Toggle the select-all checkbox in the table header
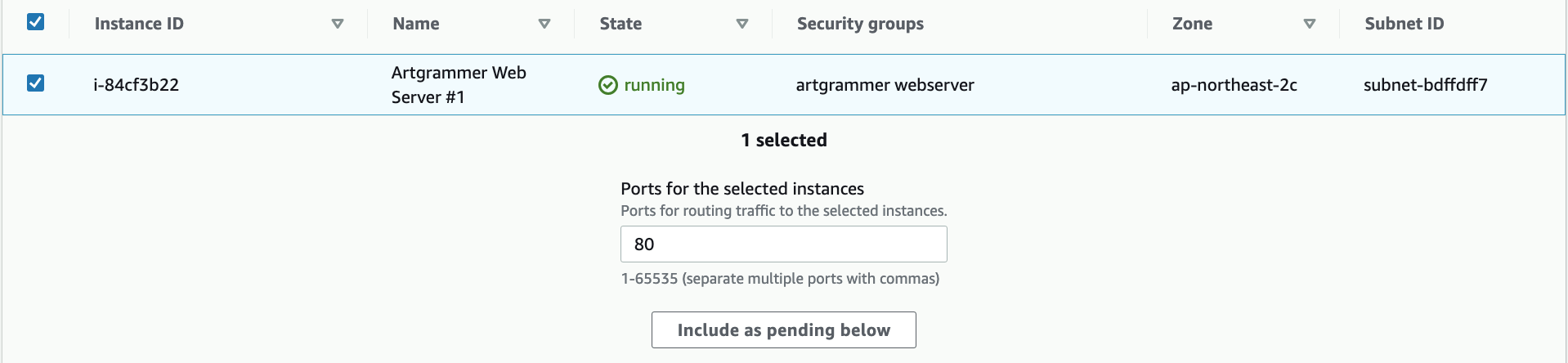 pyautogui.click(x=35, y=22)
